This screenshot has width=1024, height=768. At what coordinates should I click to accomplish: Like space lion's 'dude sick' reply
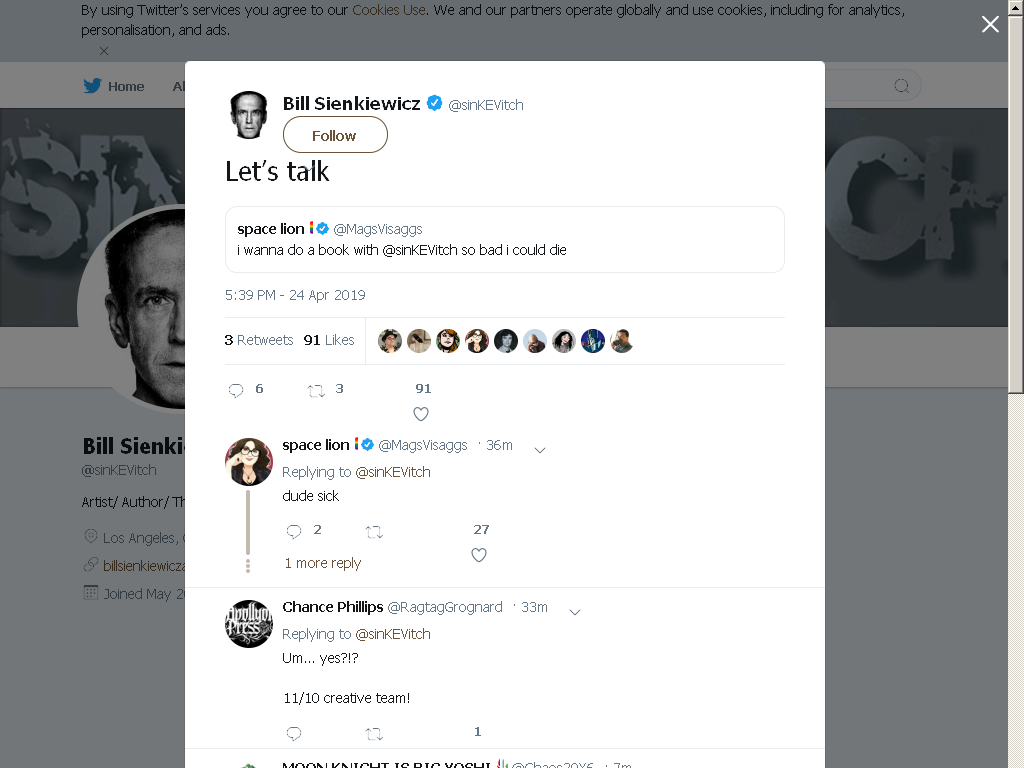pyautogui.click(x=479, y=554)
